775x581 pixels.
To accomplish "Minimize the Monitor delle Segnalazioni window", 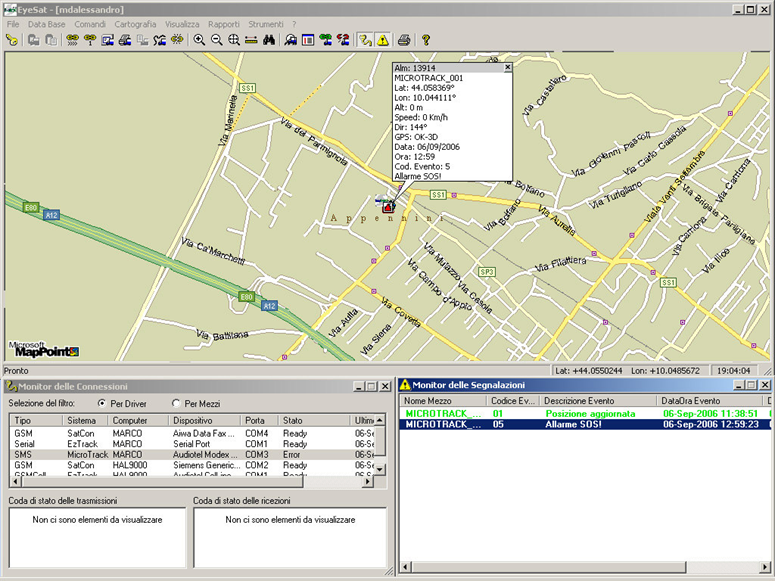I will (738, 385).
